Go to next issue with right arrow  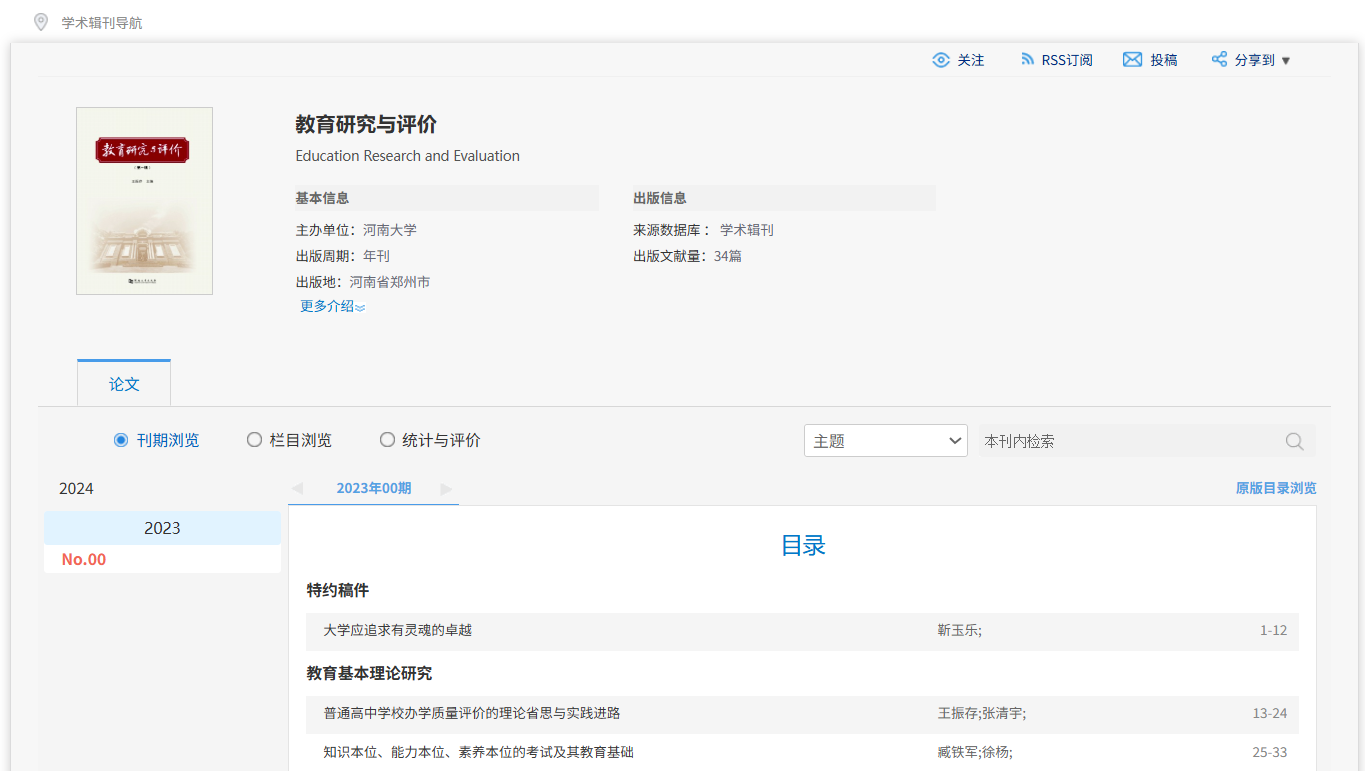coord(446,489)
